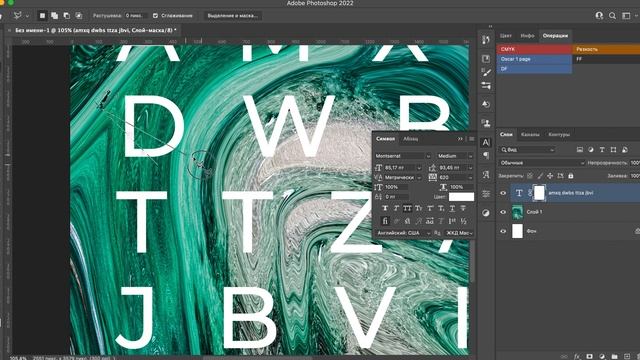This screenshot has height=360, width=640.
Task: Open the workspace switcher icon at top right
Action: tap(626, 16)
